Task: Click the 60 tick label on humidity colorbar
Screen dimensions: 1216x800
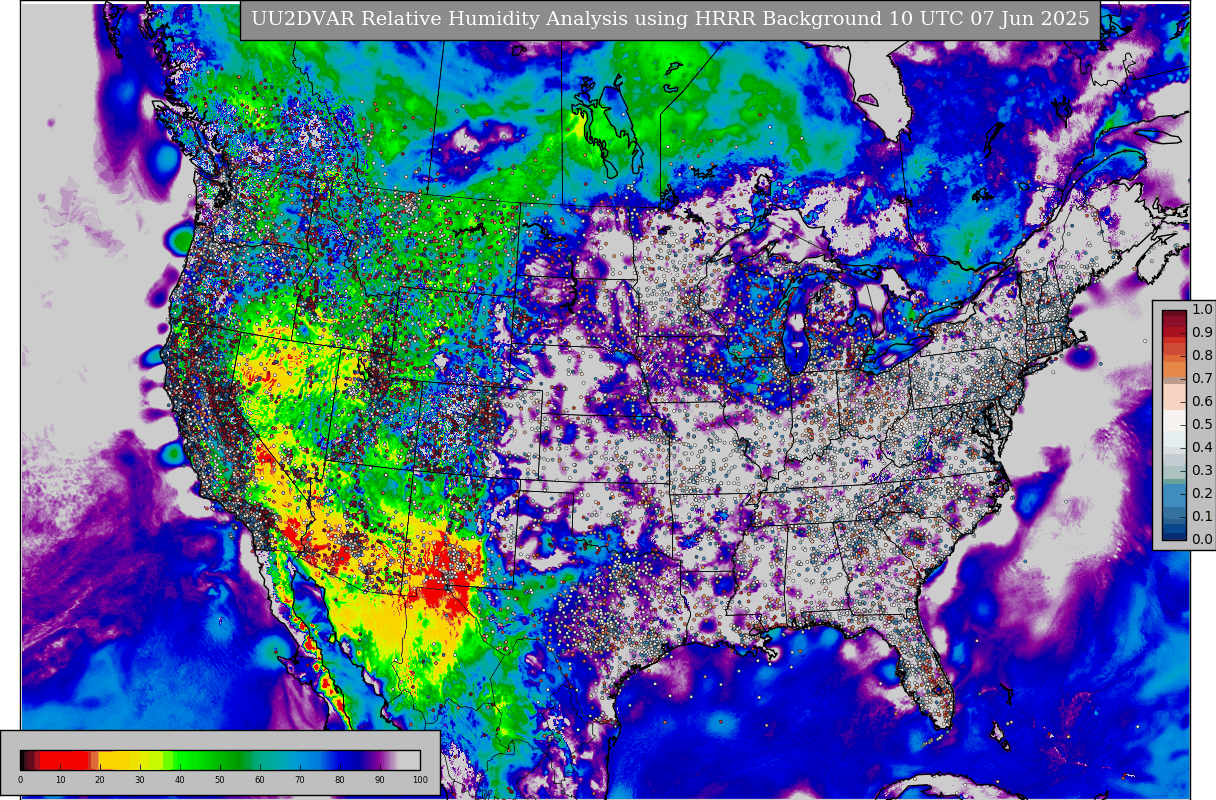Action: pyautogui.click(x=260, y=780)
